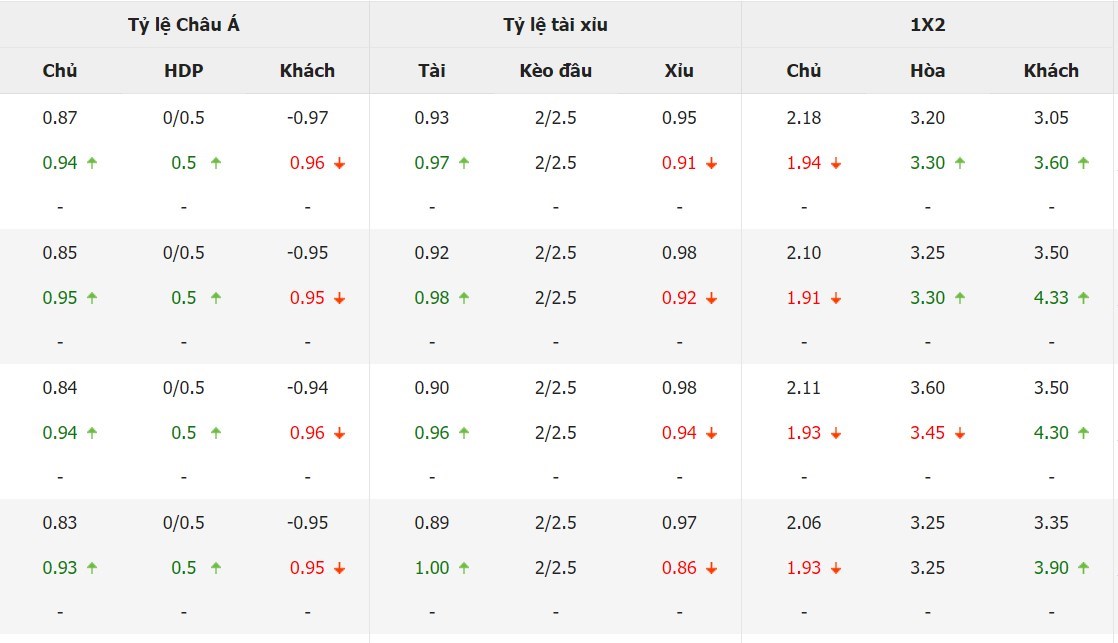Click the Kèo đầu column header
Viewport: 1118px width, 643px height.
(555, 71)
